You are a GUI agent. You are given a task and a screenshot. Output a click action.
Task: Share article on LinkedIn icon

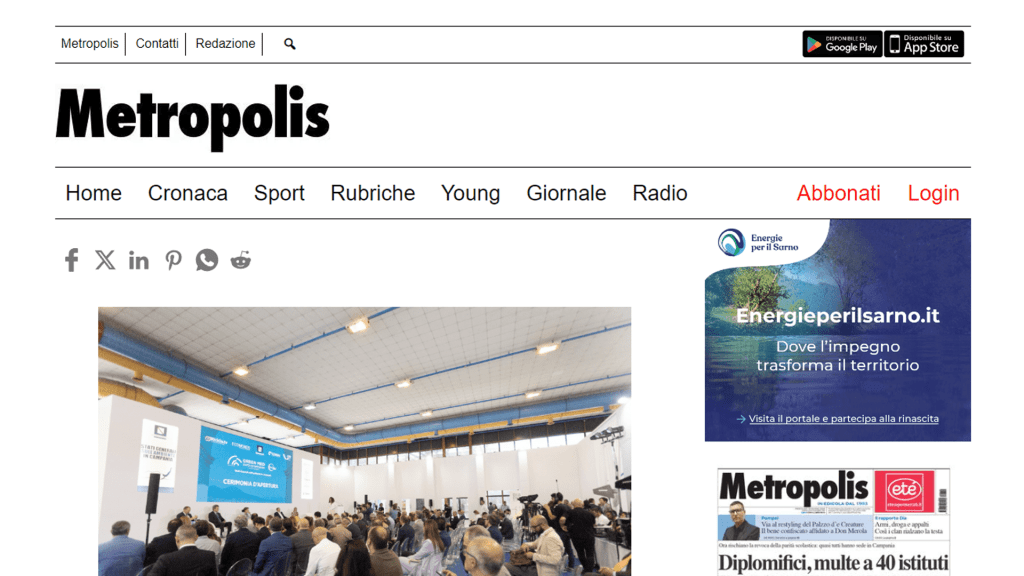tap(138, 260)
